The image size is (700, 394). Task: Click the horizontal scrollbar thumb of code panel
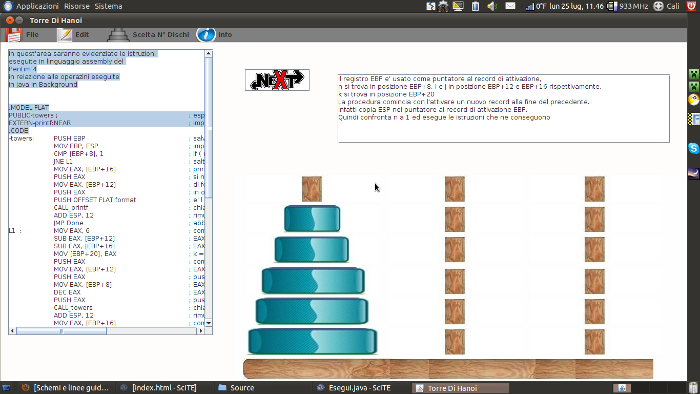coord(61,331)
